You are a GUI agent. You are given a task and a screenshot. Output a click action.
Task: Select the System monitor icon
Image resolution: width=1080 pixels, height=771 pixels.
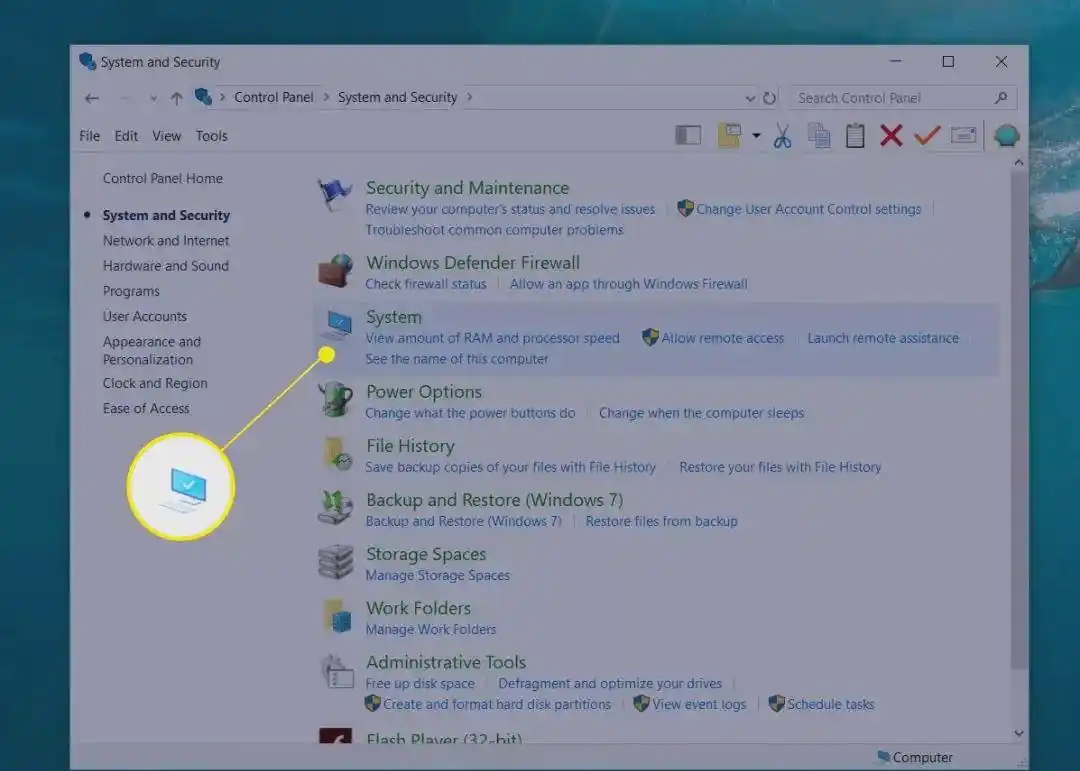(335, 323)
